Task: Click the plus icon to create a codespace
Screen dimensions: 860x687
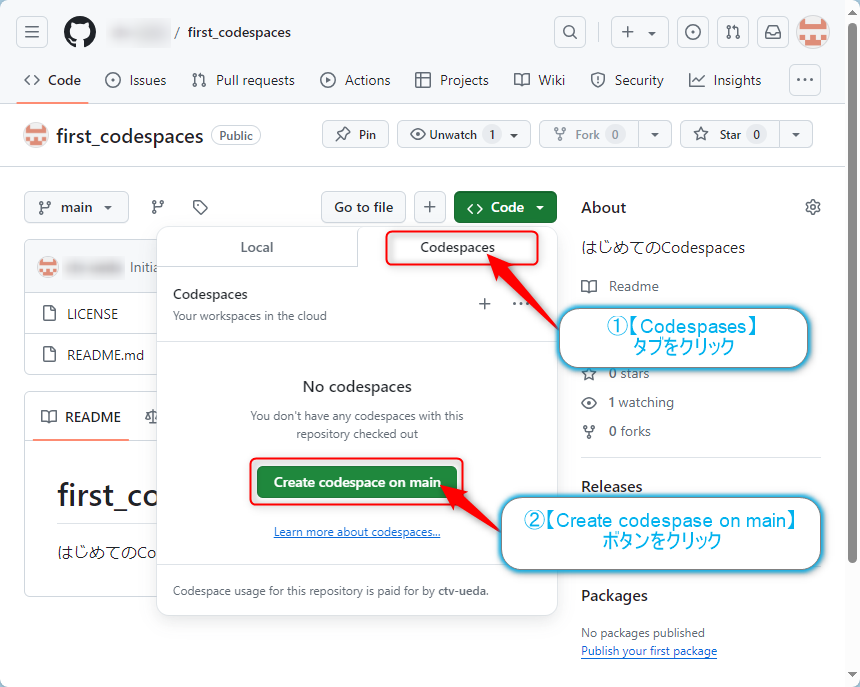Action: coord(485,304)
